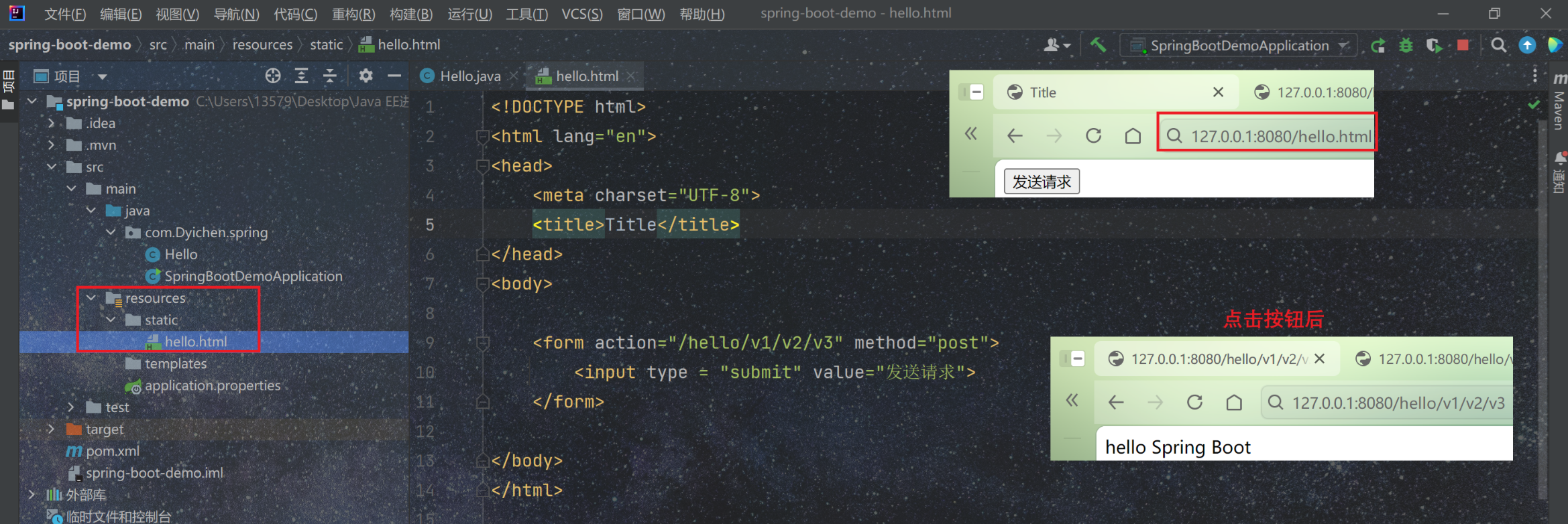This screenshot has height=524, width=1568.
Task: Open the 导航(N) menu
Action: pyautogui.click(x=236, y=14)
